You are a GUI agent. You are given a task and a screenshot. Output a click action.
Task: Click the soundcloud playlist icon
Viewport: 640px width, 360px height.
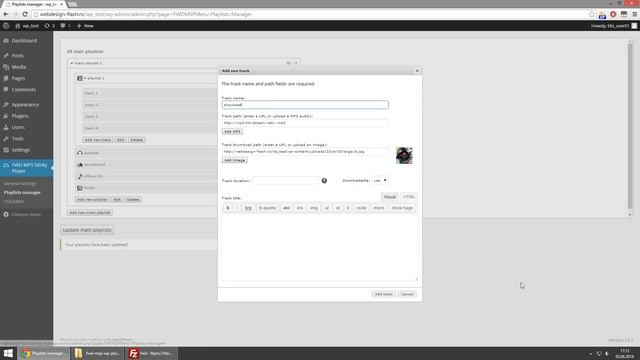point(80,164)
